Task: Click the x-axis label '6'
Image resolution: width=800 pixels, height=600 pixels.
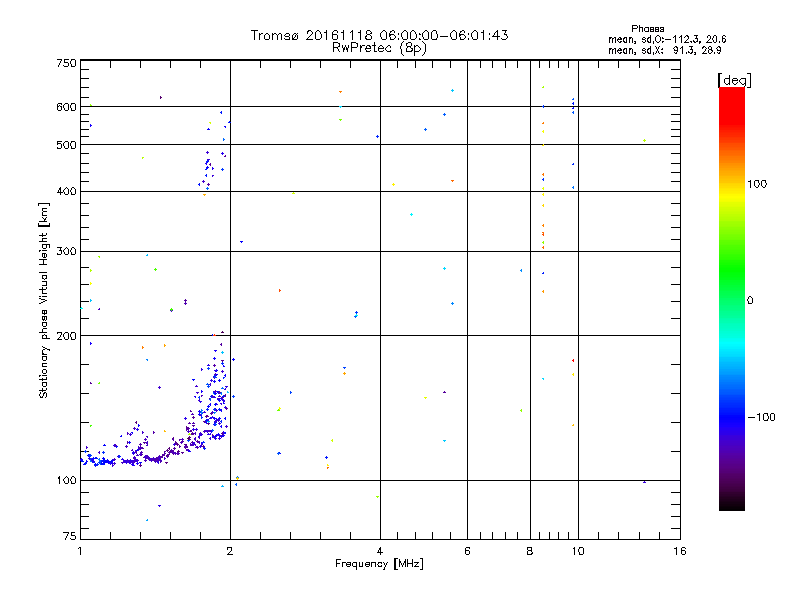Action: (x=467, y=551)
